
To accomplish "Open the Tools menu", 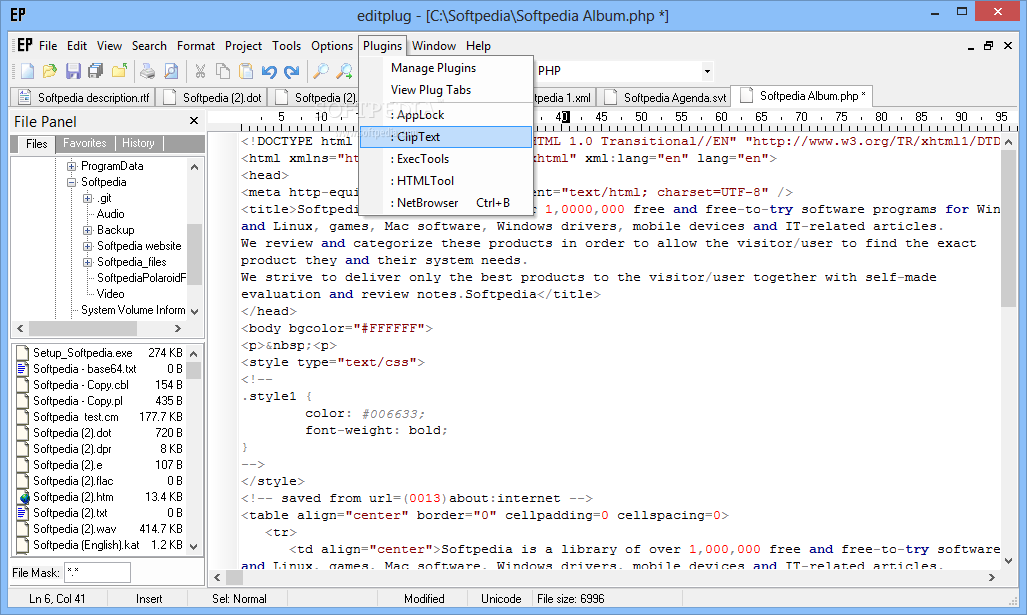I will [x=286, y=46].
